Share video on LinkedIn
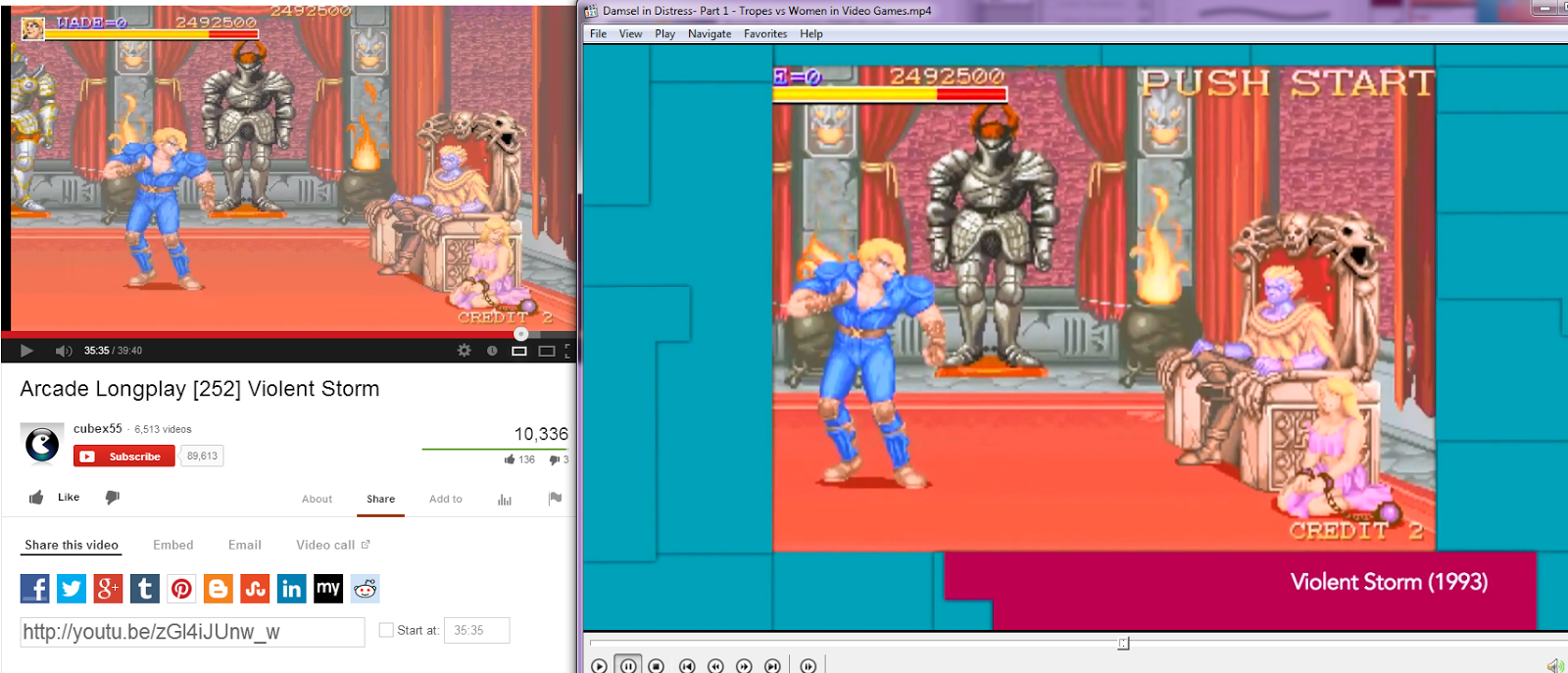Image resolution: width=1568 pixels, height=673 pixels. coord(292,589)
